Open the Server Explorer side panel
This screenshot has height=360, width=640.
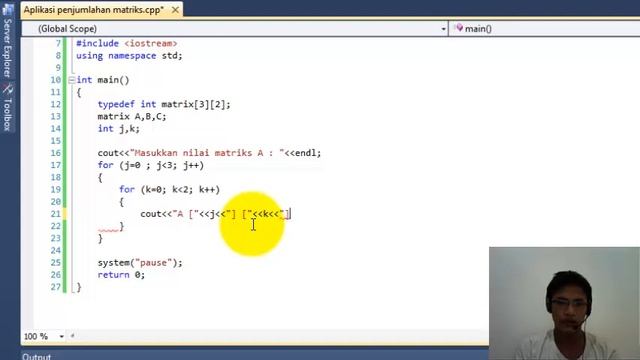point(7,47)
